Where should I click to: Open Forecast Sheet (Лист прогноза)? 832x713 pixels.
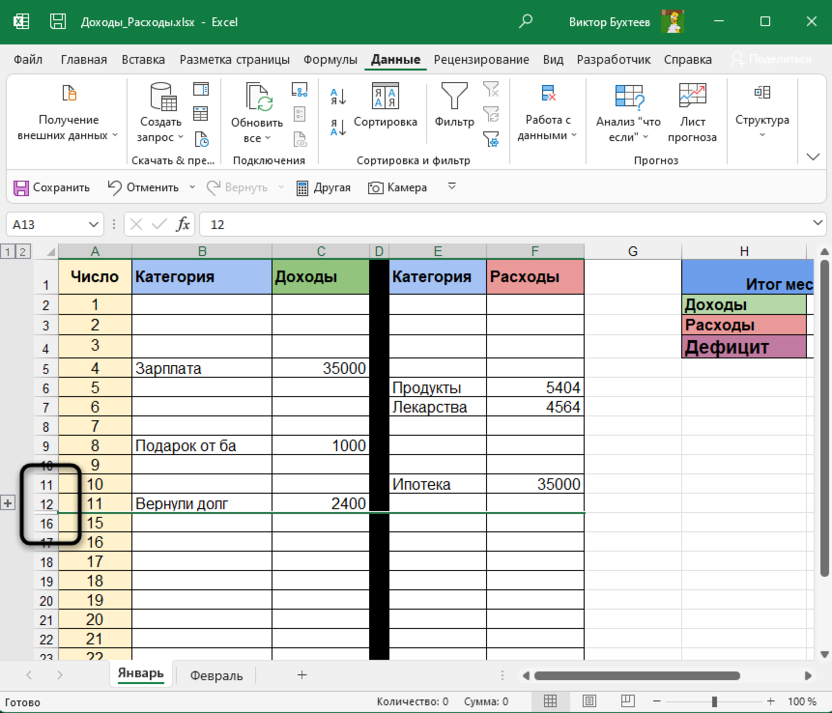point(692,112)
